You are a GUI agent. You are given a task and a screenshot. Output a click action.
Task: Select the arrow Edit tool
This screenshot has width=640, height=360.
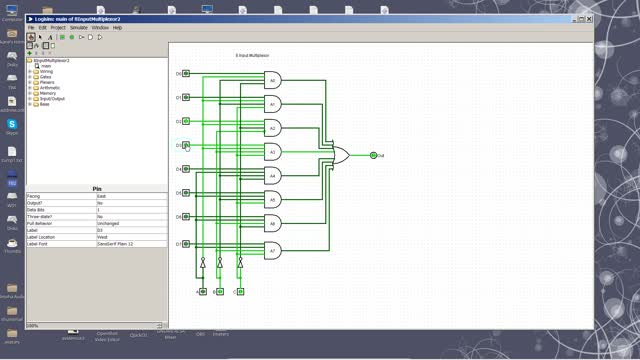click(x=40, y=37)
